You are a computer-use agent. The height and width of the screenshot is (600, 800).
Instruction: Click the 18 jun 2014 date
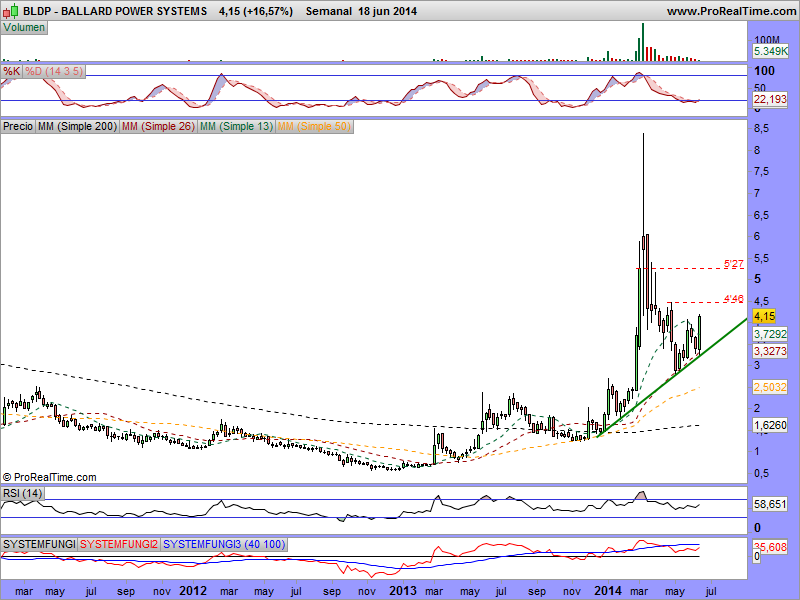pyautogui.click(x=388, y=11)
